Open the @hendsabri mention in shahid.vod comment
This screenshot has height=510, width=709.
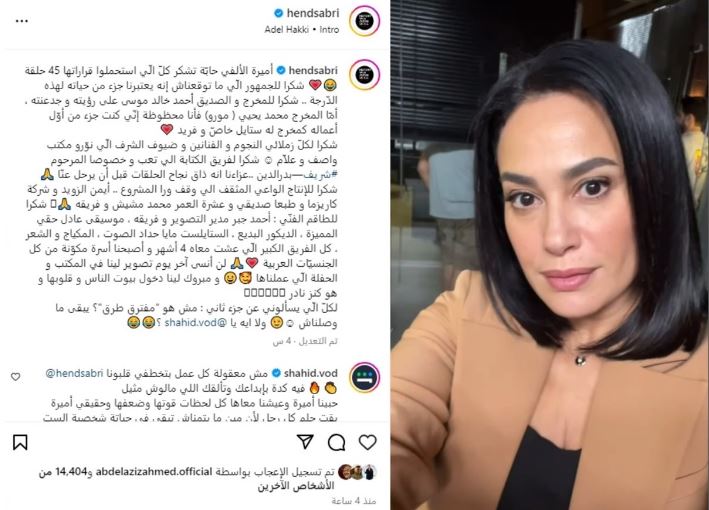pyautogui.click(x=74, y=373)
